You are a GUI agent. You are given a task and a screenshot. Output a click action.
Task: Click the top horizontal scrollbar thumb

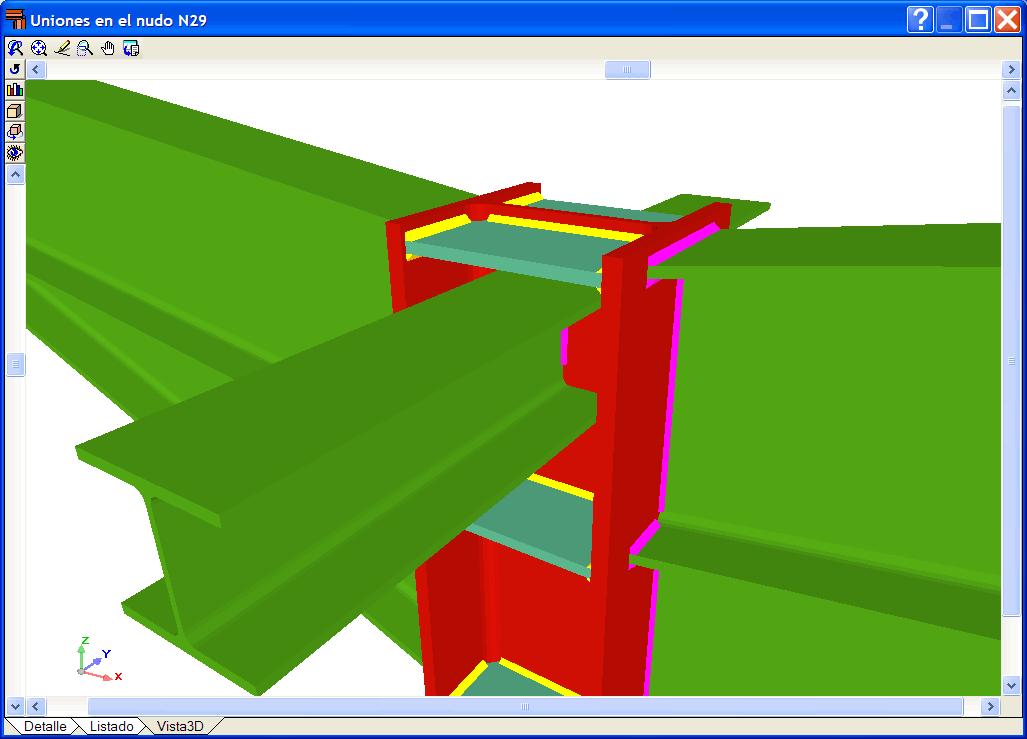627,69
